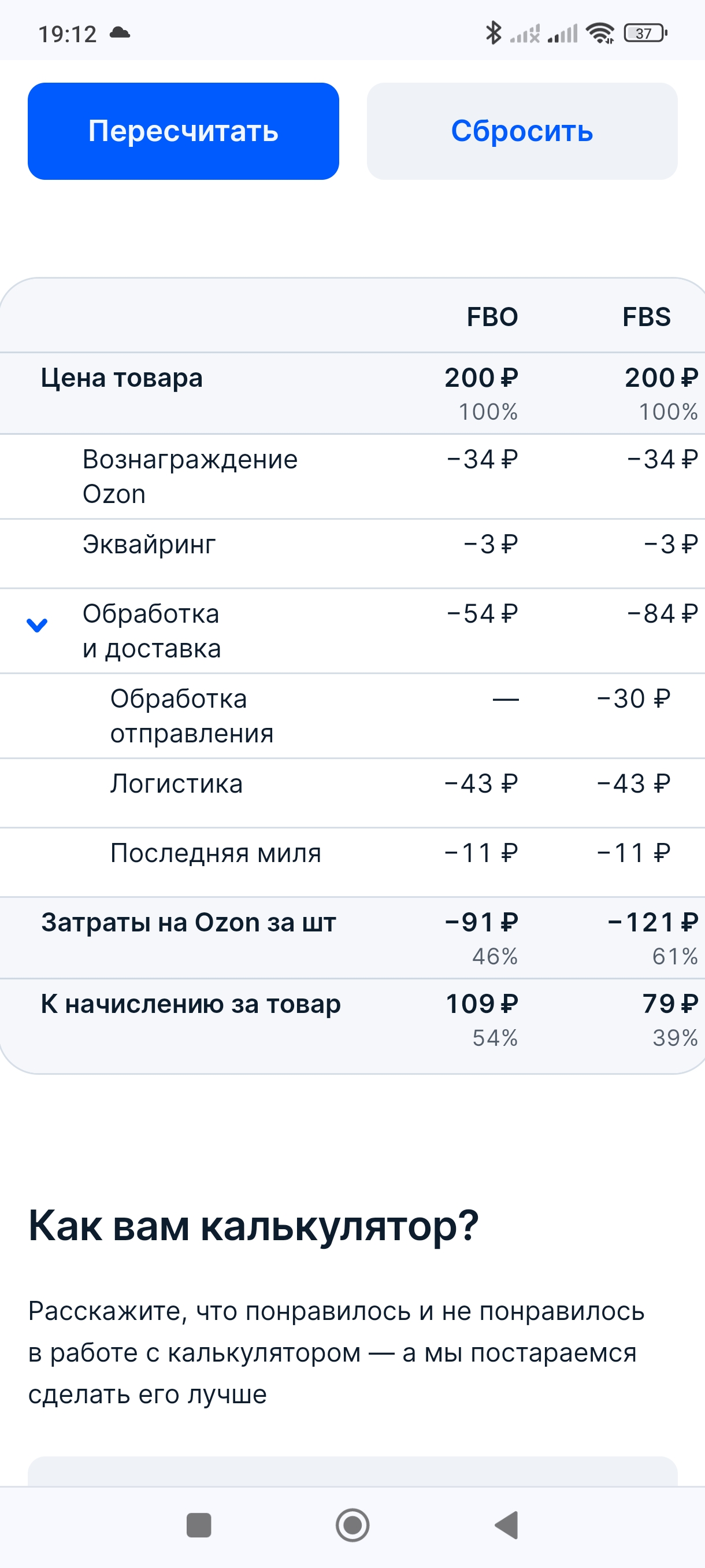705x1568 pixels.
Task: Tap the Bluetooth status icon
Action: click(x=493, y=33)
